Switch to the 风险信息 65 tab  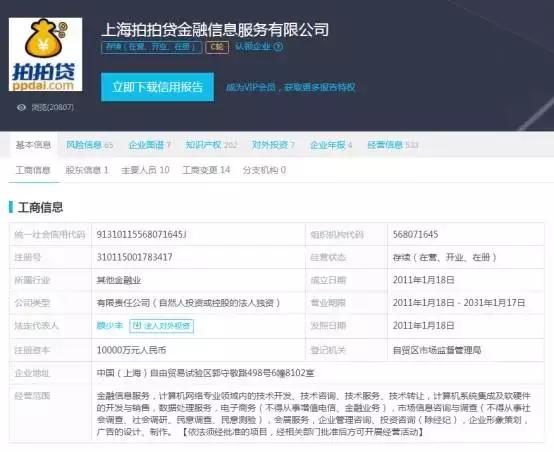[x=89, y=145]
